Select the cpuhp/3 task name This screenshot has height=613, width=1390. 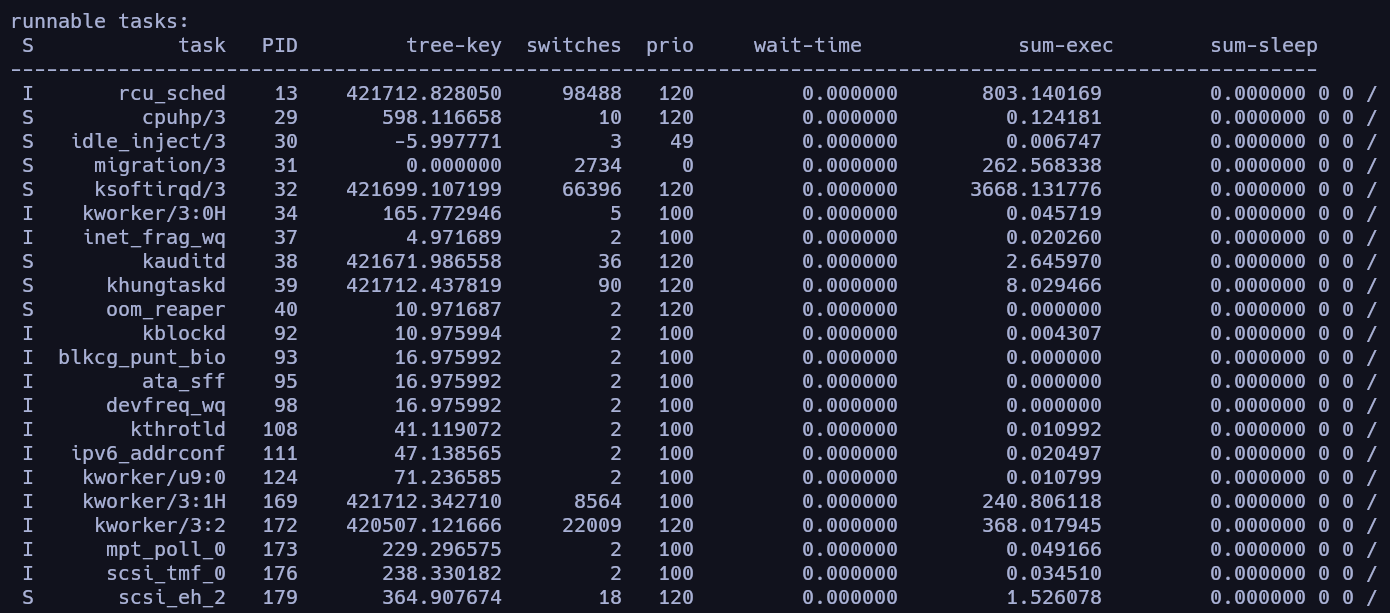(184, 117)
